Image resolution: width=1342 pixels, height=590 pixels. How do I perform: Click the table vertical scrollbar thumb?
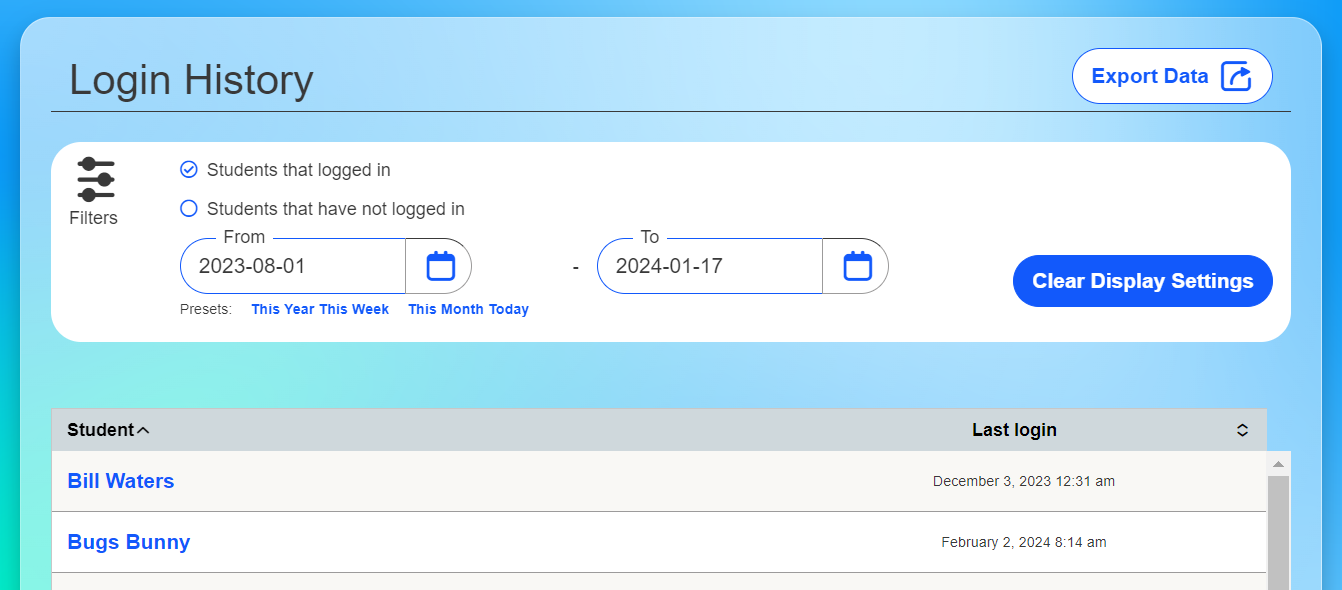[1278, 533]
